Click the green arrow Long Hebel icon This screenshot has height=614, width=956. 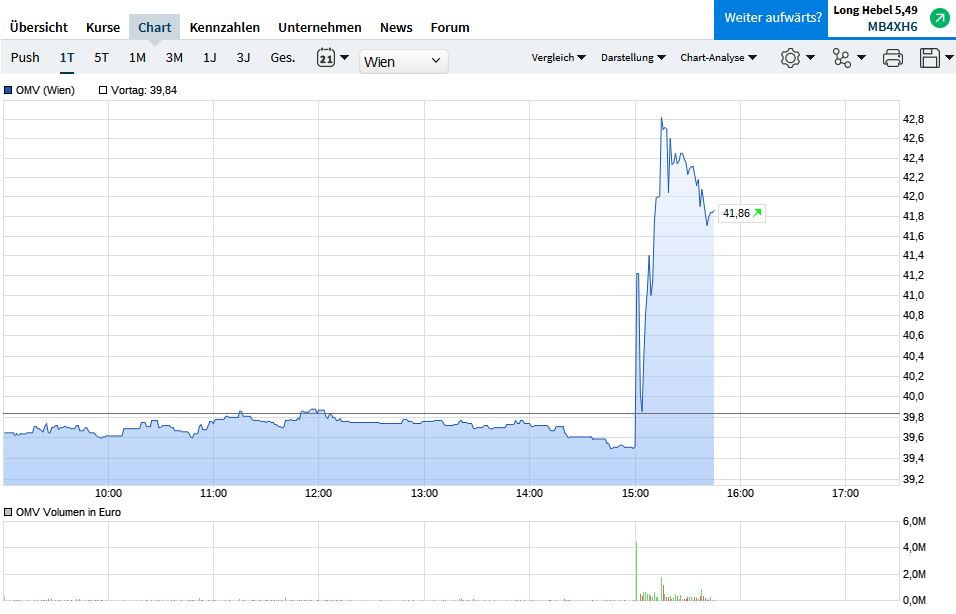click(940, 18)
